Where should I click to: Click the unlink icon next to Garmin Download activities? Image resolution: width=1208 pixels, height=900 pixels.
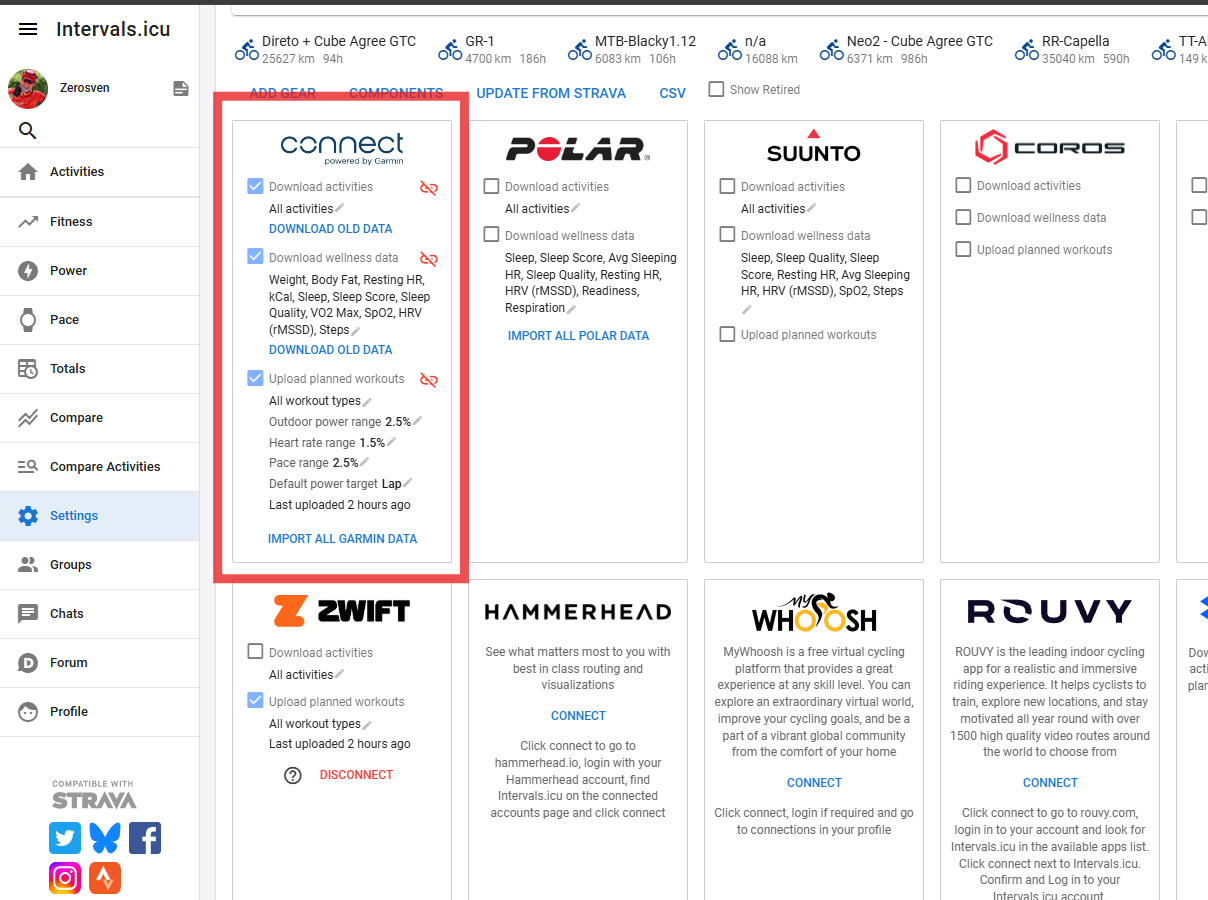pos(429,188)
